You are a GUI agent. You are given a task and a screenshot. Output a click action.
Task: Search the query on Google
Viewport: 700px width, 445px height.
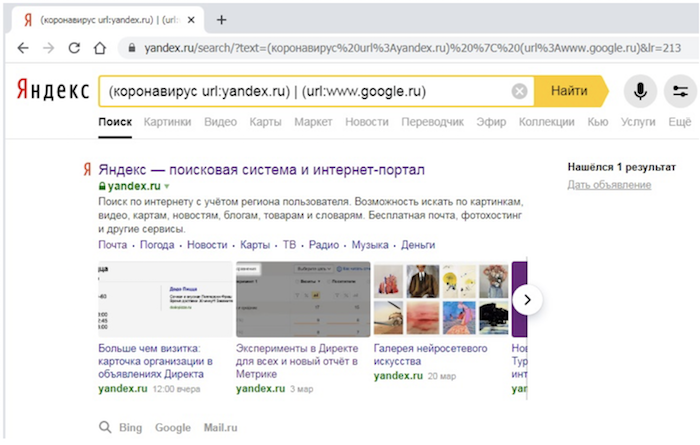[173, 428]
